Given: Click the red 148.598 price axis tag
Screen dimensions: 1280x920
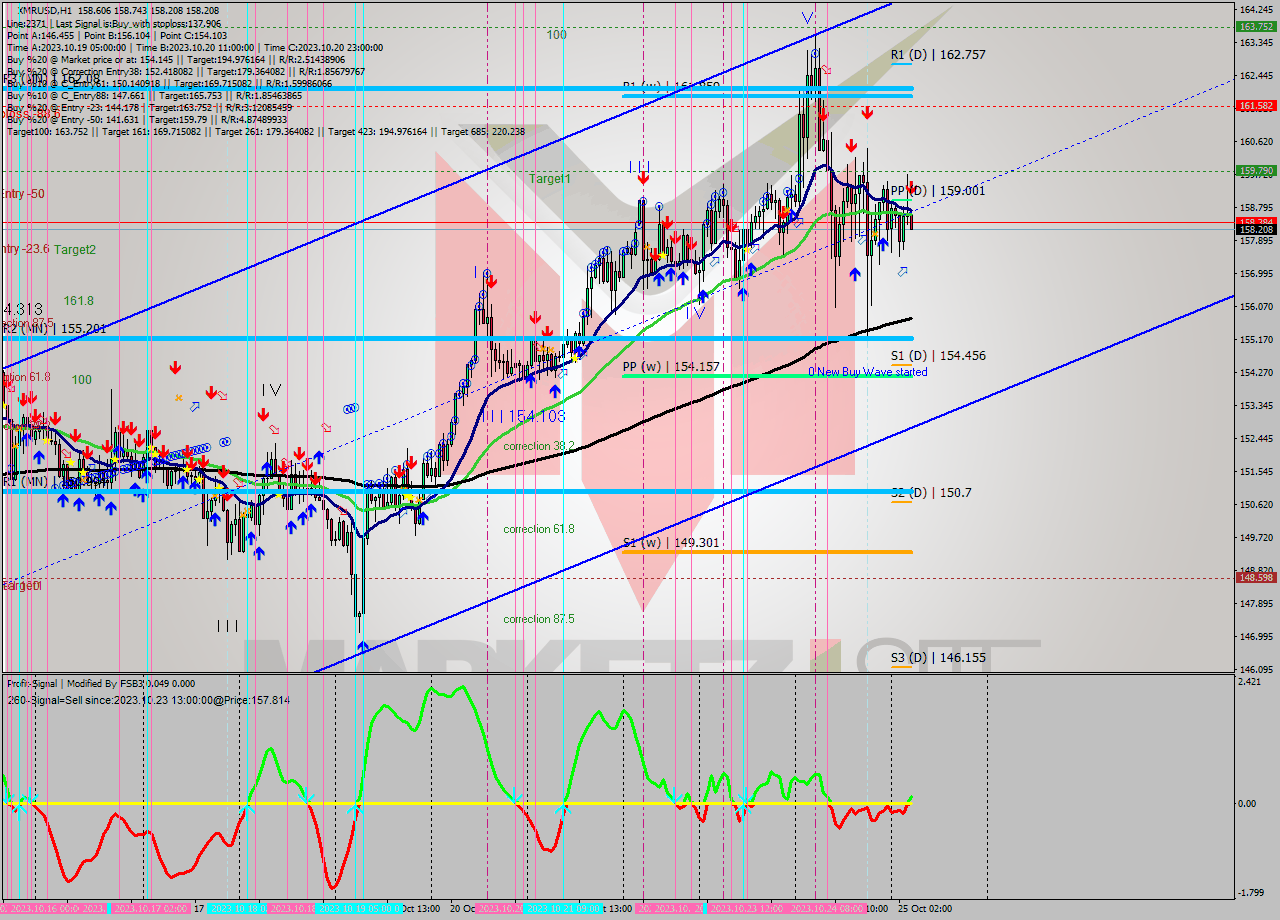Looking at the screenshot, I should click(1255, 577).
